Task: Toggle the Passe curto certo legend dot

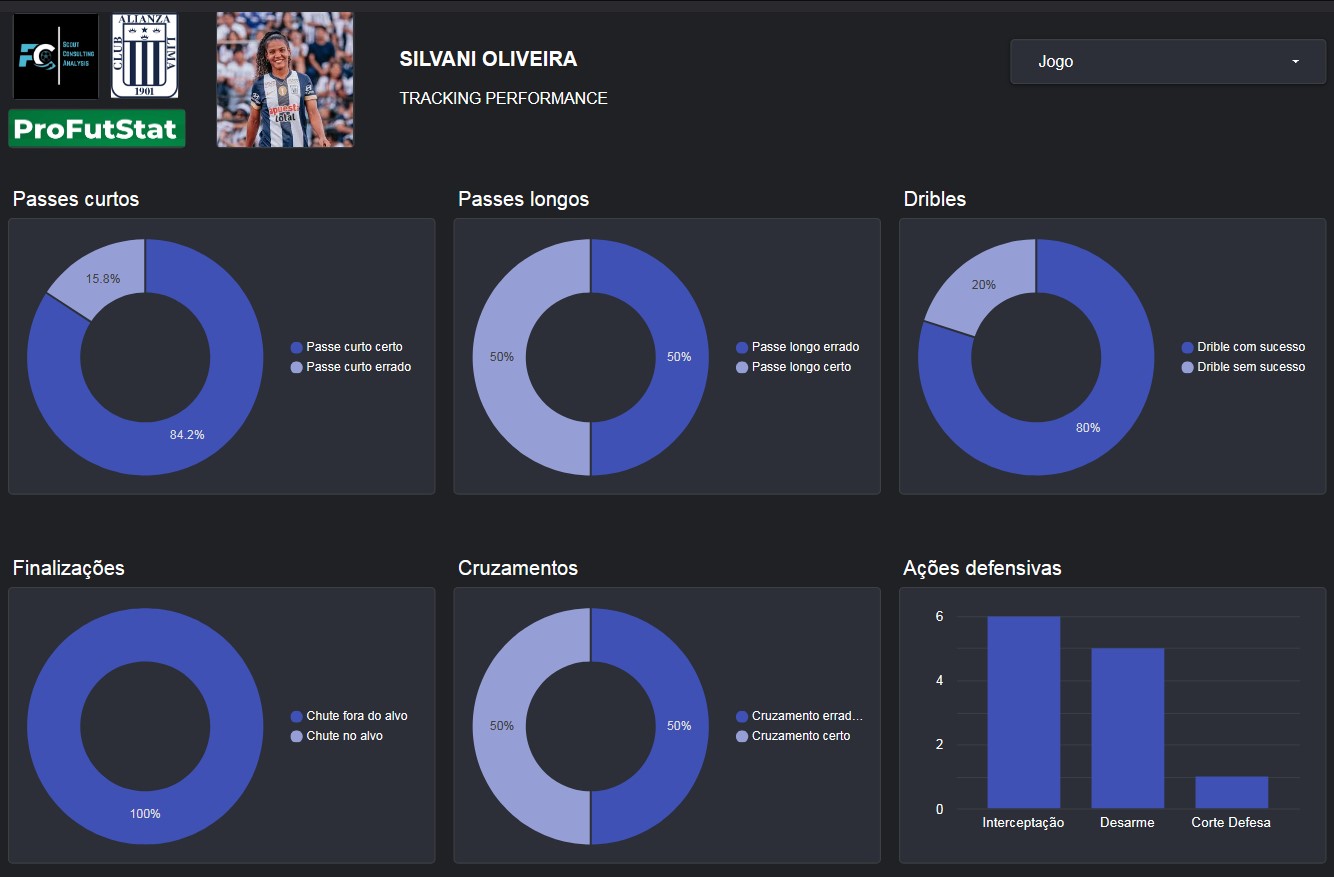Action: point(296,347)
